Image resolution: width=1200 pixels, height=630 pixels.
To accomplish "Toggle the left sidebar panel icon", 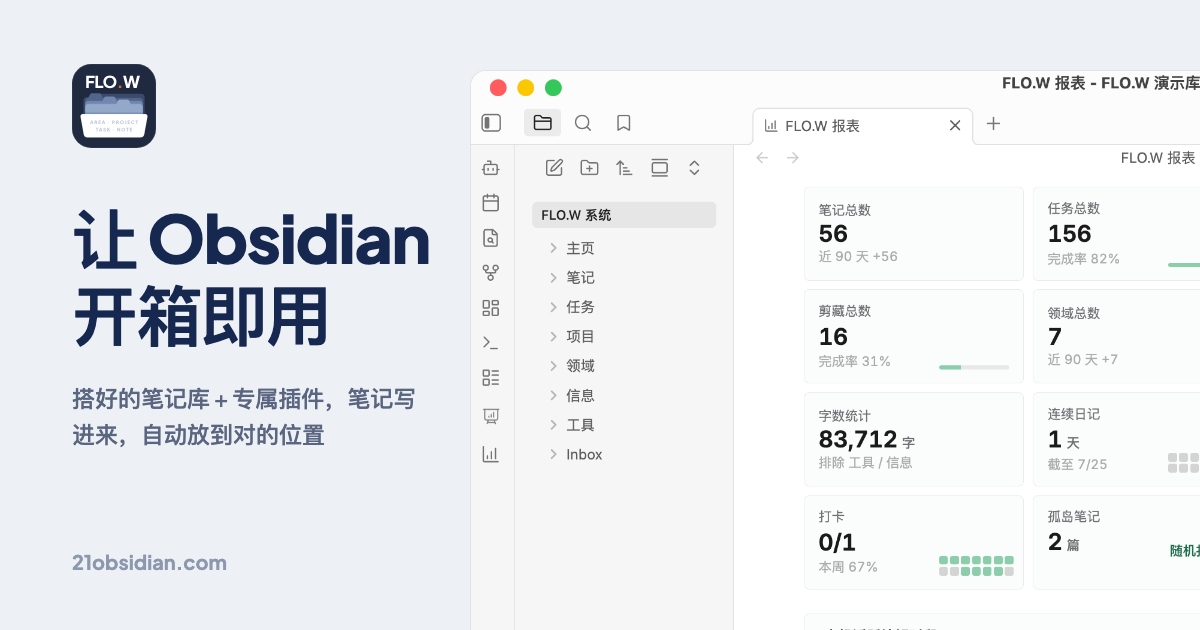I will pos(491,123).
